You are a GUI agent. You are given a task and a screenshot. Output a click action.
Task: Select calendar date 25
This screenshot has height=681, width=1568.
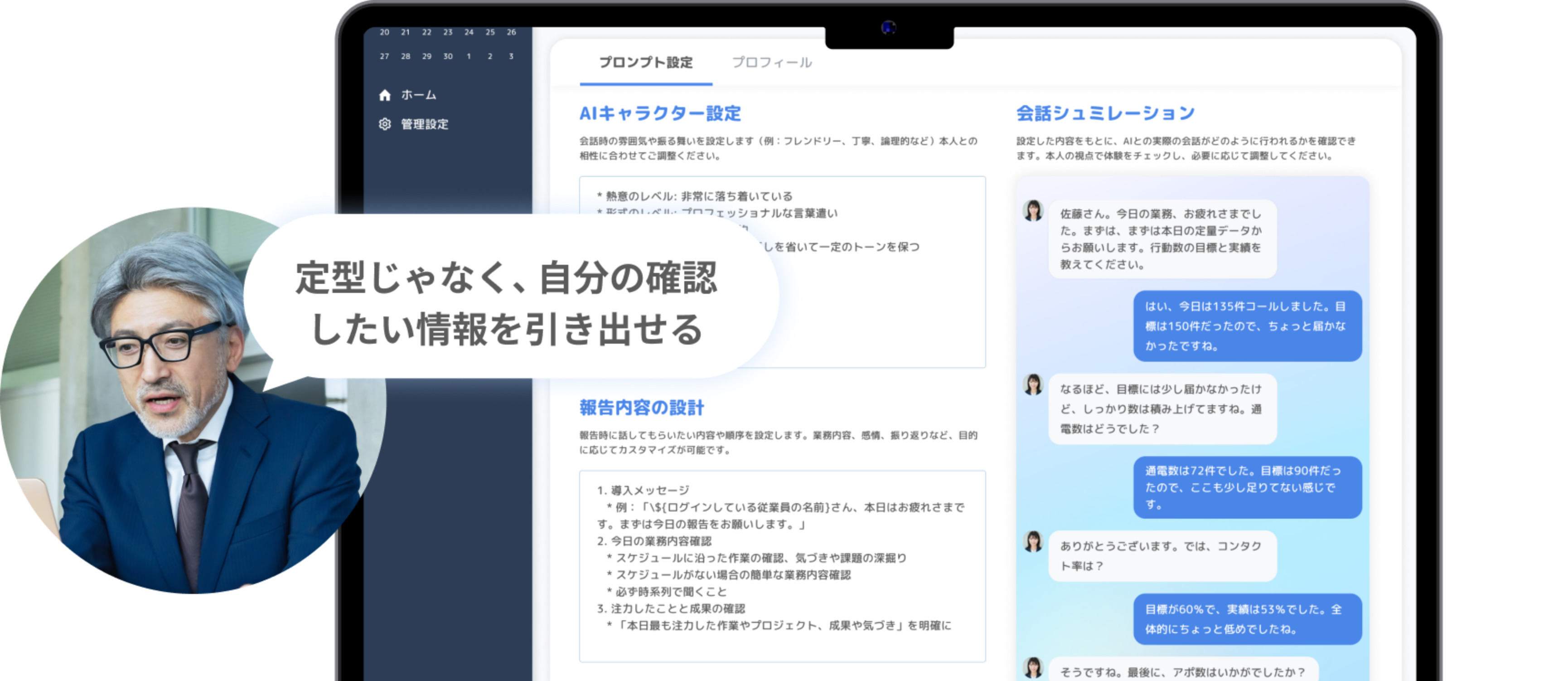tap(490, 32)
